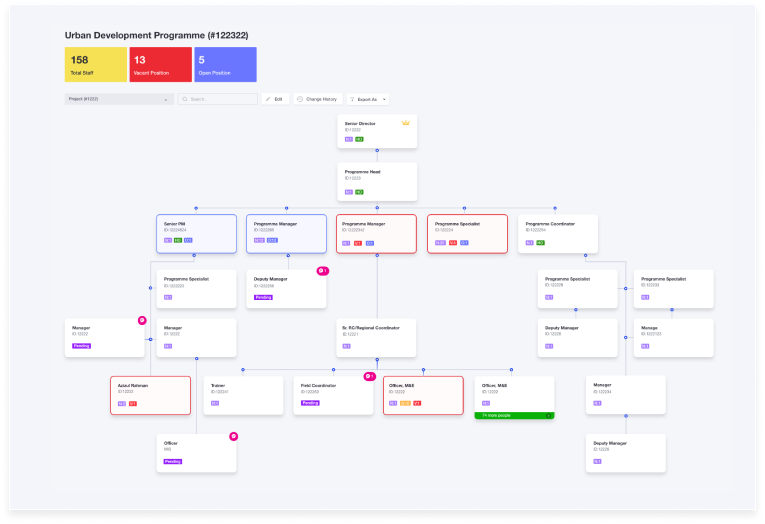The width and height of the screenshot is (765, 524).
Task: Click the Change History button
Action: [x=318, y=99]
